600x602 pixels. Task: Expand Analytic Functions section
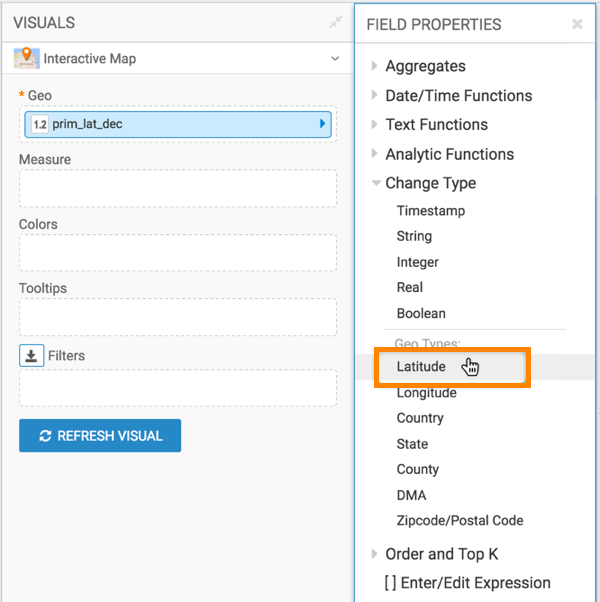click(x=449, y=154)
